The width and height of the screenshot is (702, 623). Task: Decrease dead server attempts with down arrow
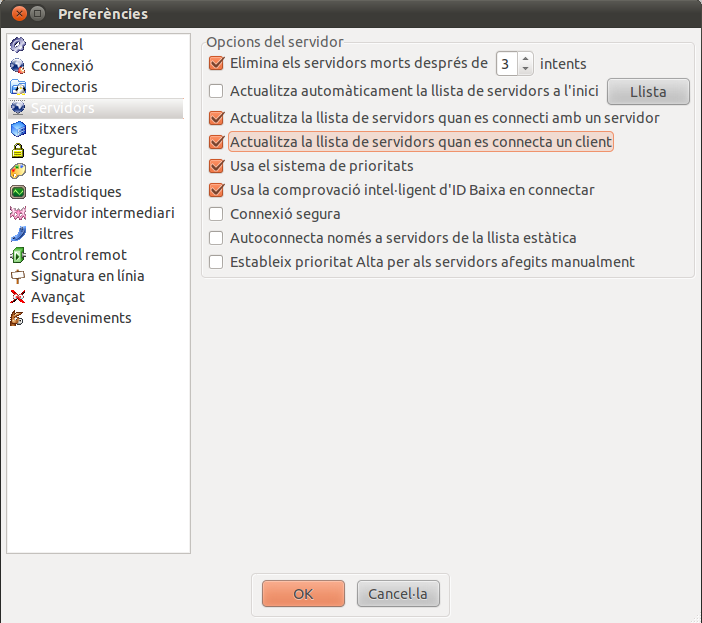(525, 69)
